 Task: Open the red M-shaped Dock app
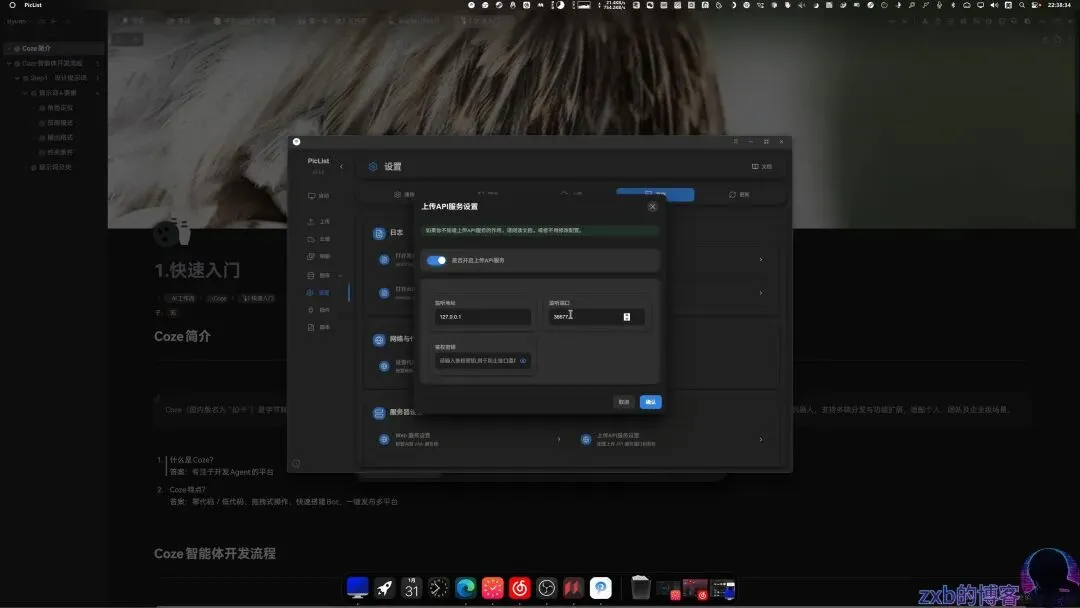point(573,588)
